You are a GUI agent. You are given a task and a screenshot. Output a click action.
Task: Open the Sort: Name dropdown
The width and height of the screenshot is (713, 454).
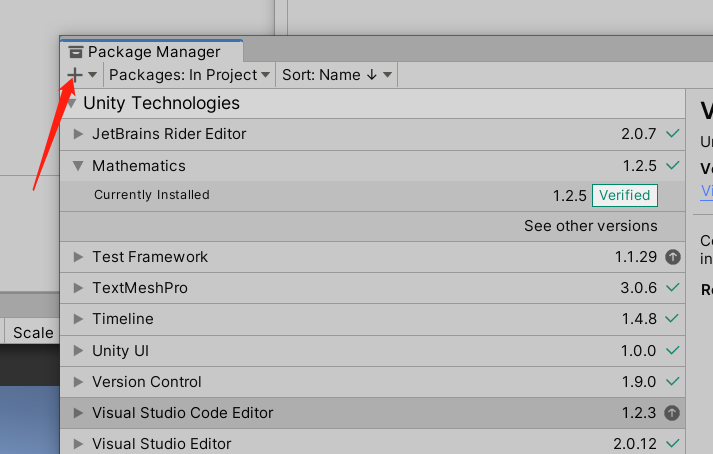337,75
